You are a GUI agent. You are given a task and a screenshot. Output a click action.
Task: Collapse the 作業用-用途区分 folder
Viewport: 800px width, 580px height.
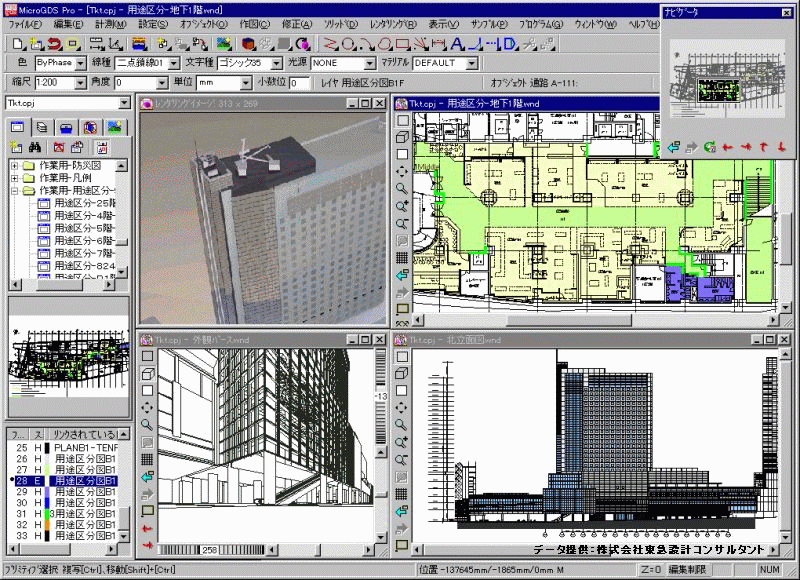[x=15, y=190]
